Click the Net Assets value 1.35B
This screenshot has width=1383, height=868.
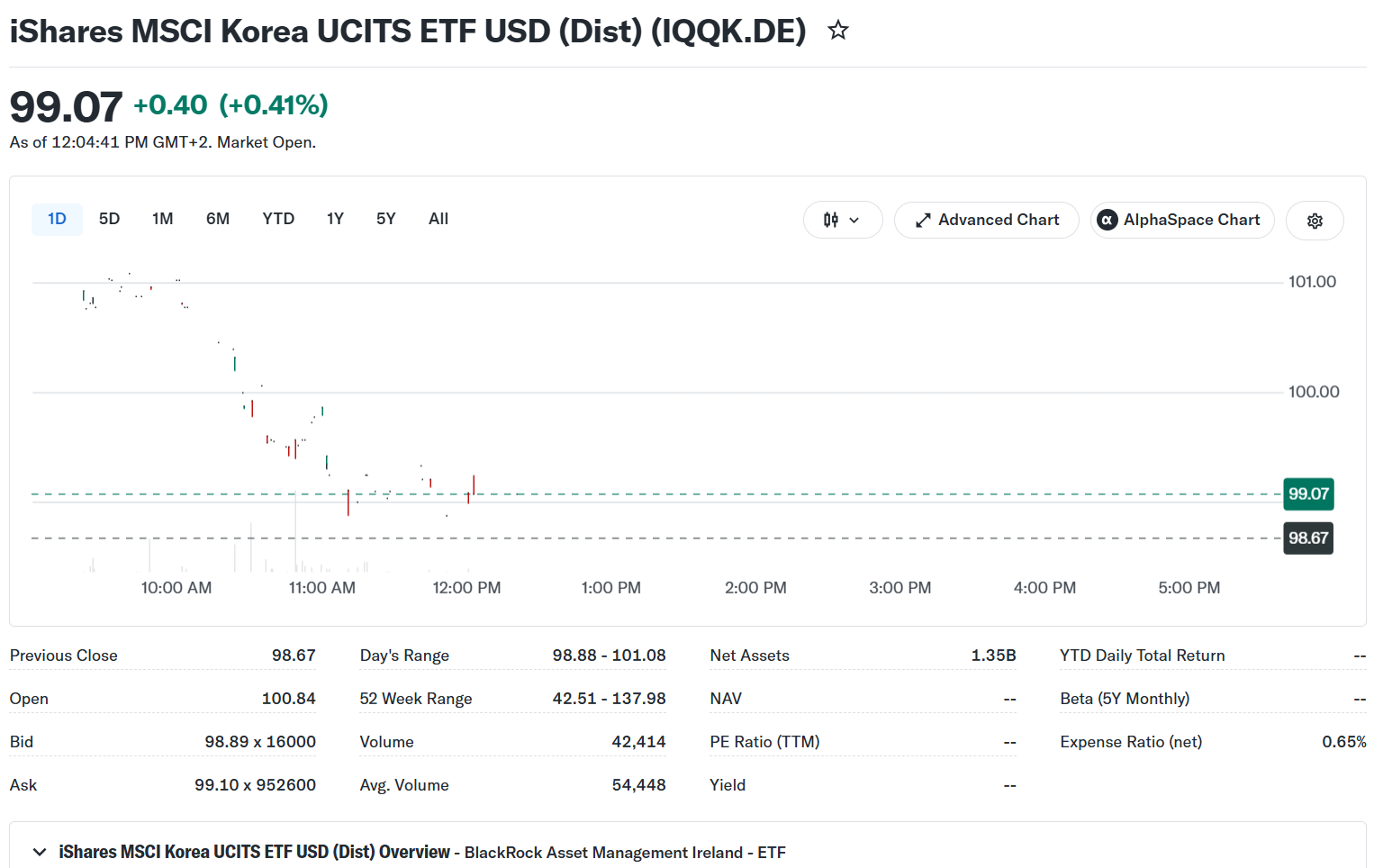(993, 656)
